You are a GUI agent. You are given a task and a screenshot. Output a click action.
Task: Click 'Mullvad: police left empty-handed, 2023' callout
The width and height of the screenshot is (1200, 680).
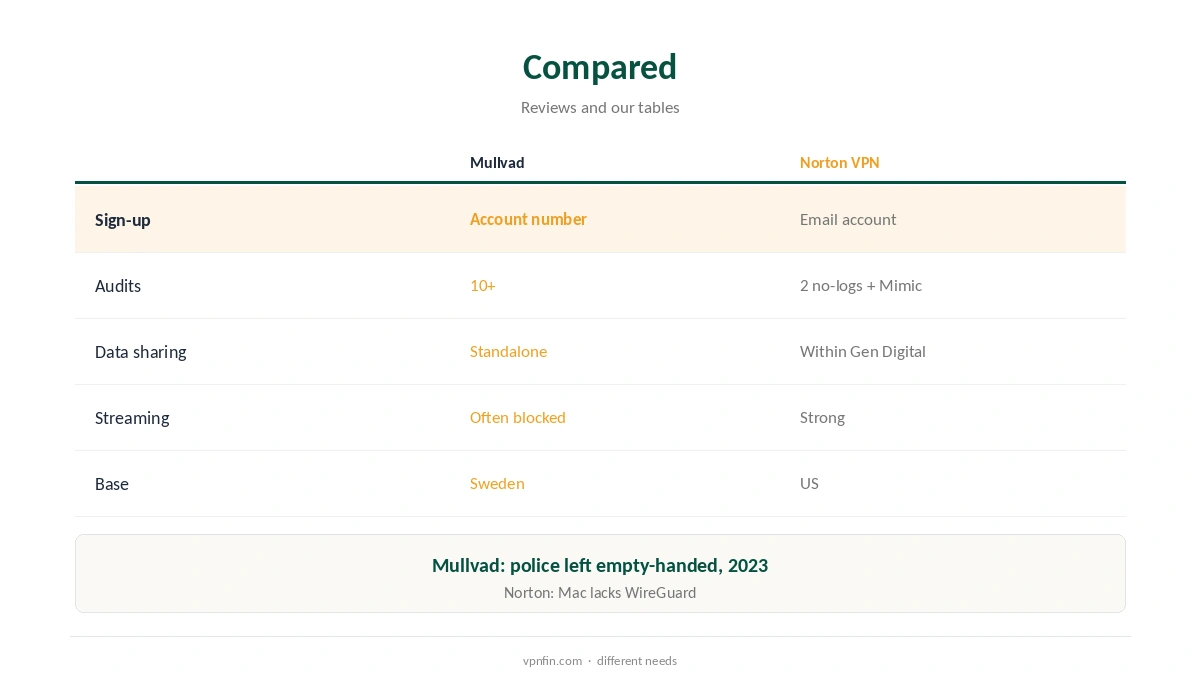[x=600, y=565]
